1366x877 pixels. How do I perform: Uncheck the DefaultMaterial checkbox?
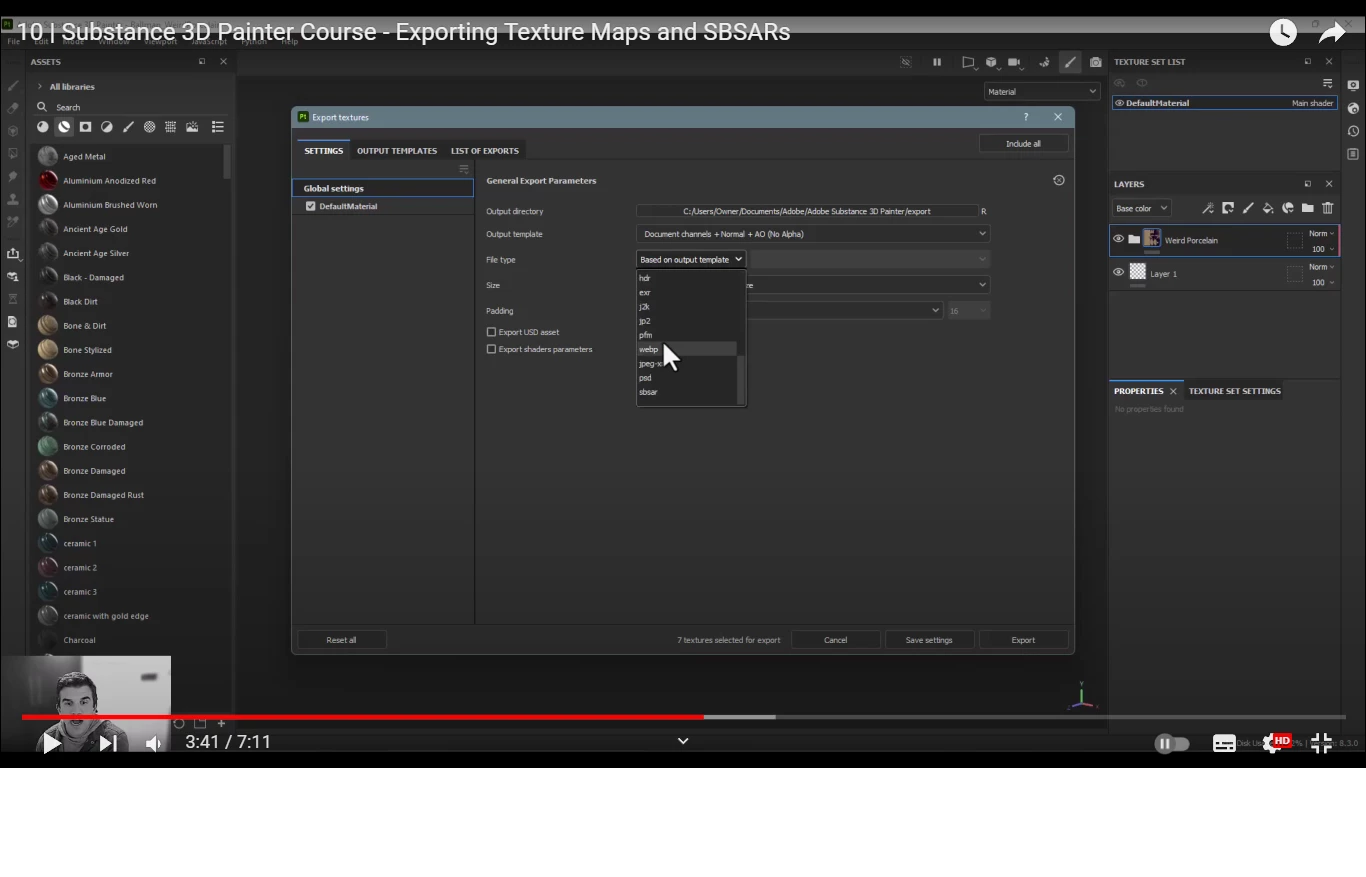[x=311, y=206]
